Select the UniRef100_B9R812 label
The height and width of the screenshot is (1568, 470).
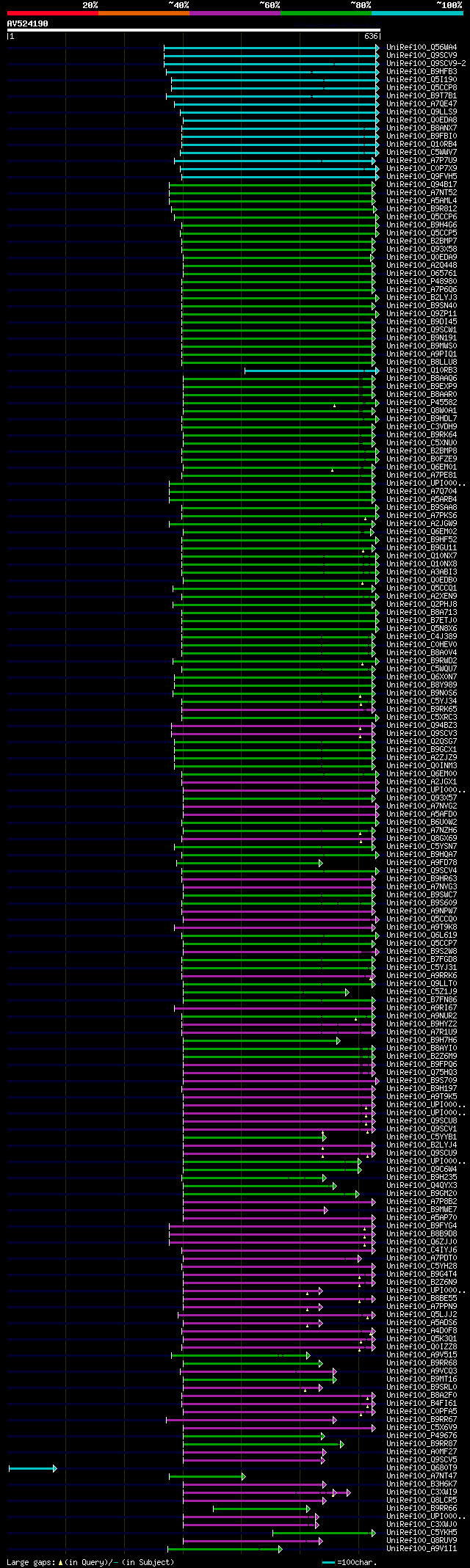pyautogui.click(x=422, y=208)
